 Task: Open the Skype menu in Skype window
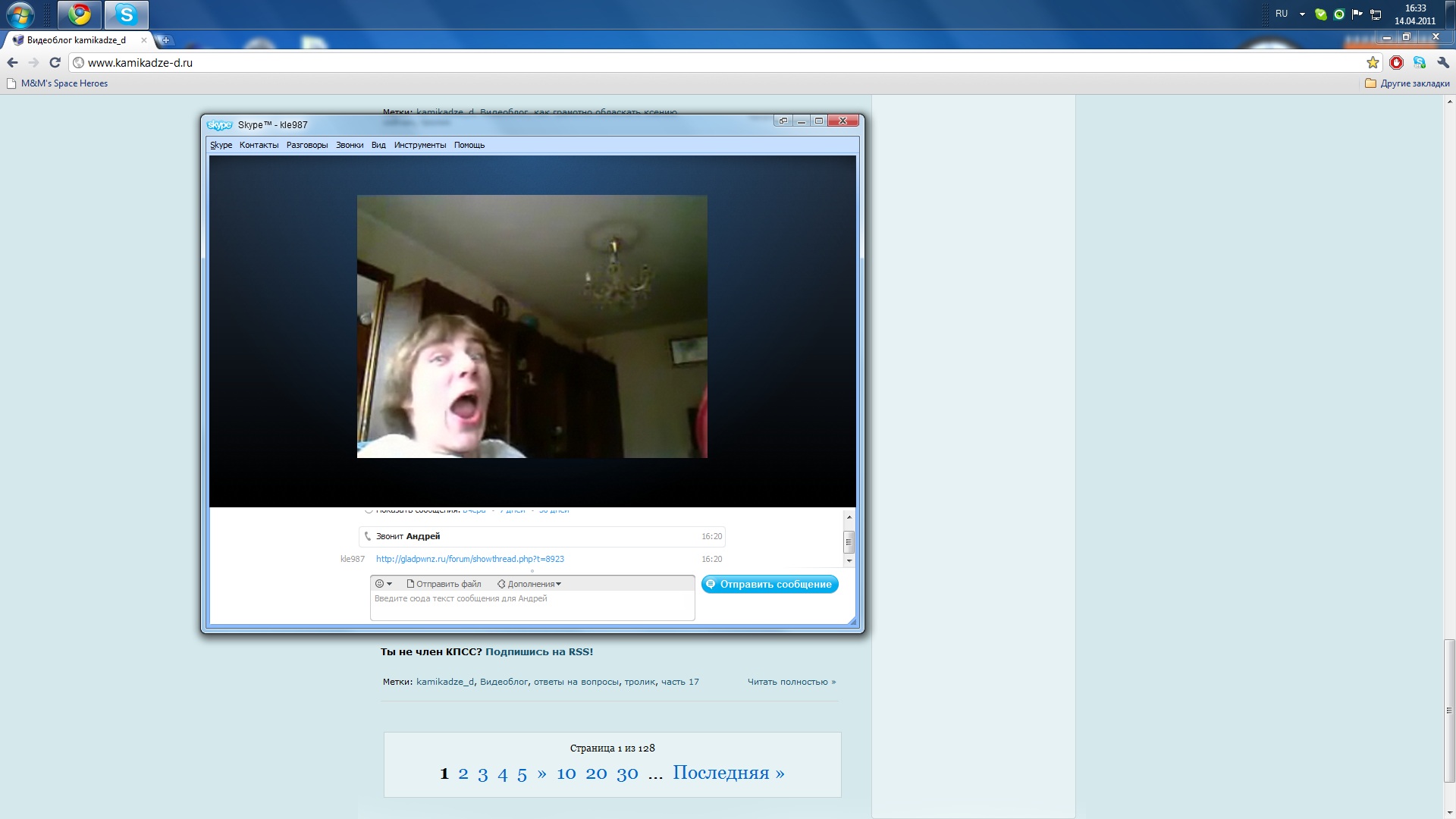pos(221,145)
